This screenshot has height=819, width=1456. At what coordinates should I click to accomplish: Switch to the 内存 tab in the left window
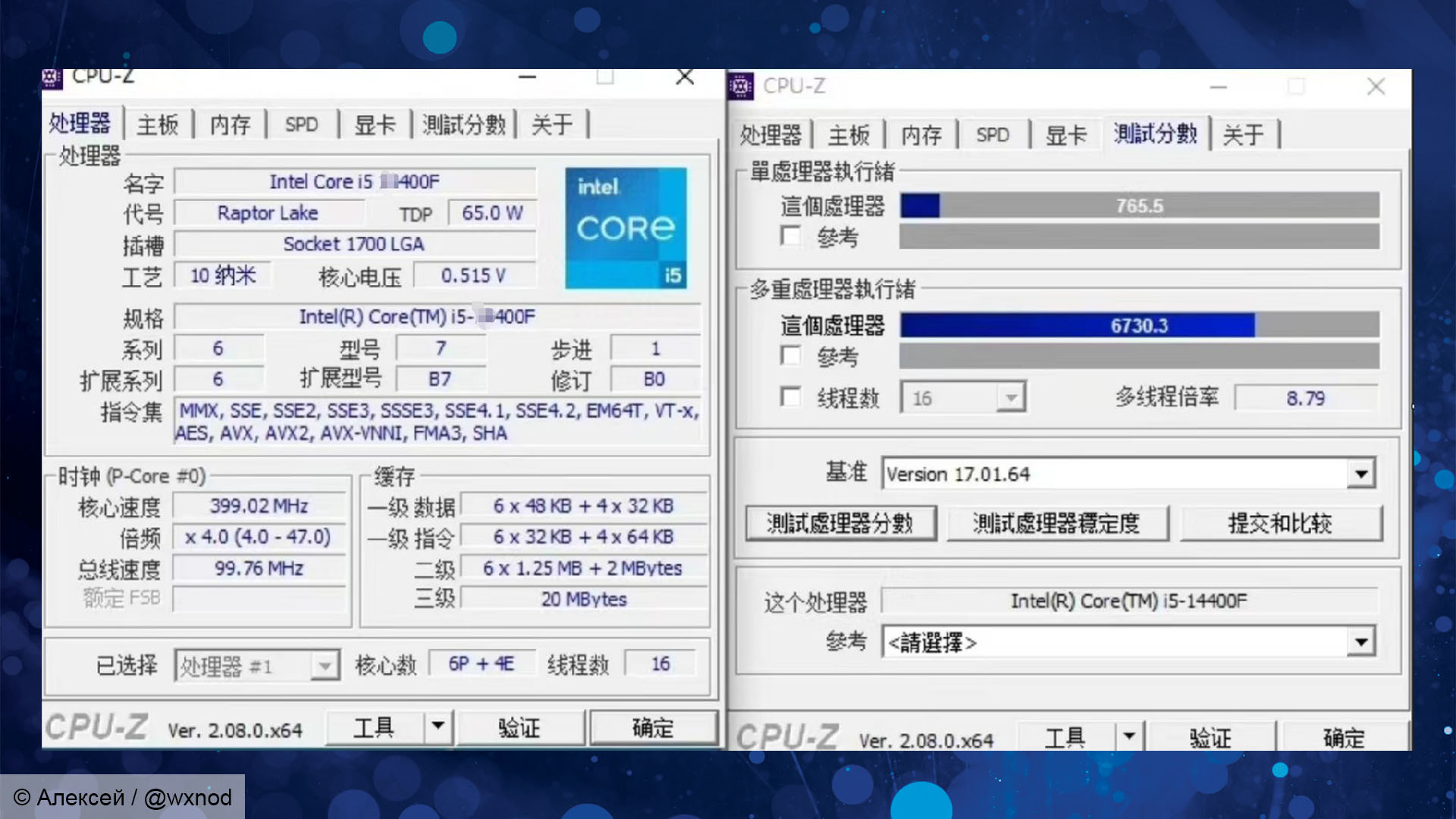230,125
